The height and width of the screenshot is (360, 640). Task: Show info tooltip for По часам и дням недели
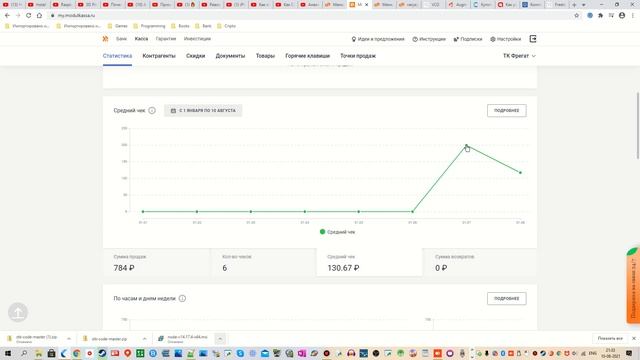[x=182, y=298]
